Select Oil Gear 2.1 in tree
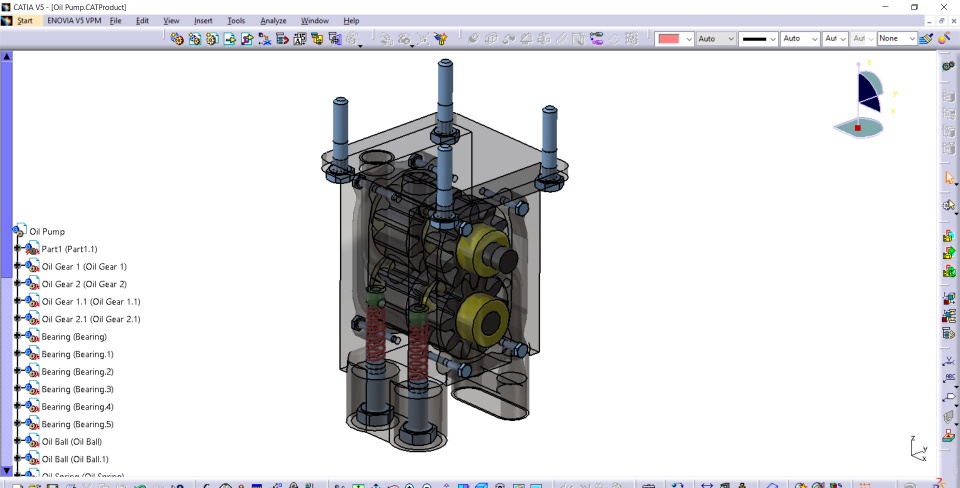This screenshot has height=488, width=960. coord(91,319)
